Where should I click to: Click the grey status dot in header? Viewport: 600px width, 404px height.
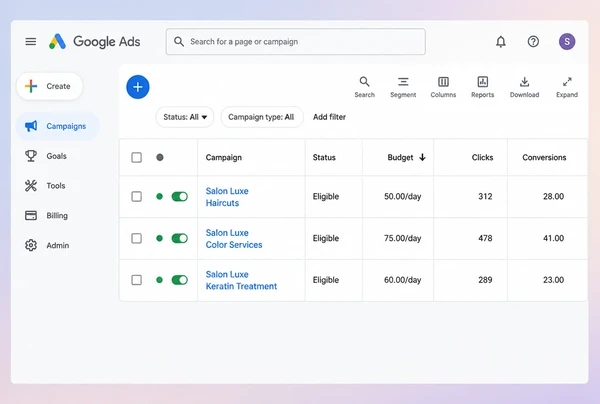[160, 157]
